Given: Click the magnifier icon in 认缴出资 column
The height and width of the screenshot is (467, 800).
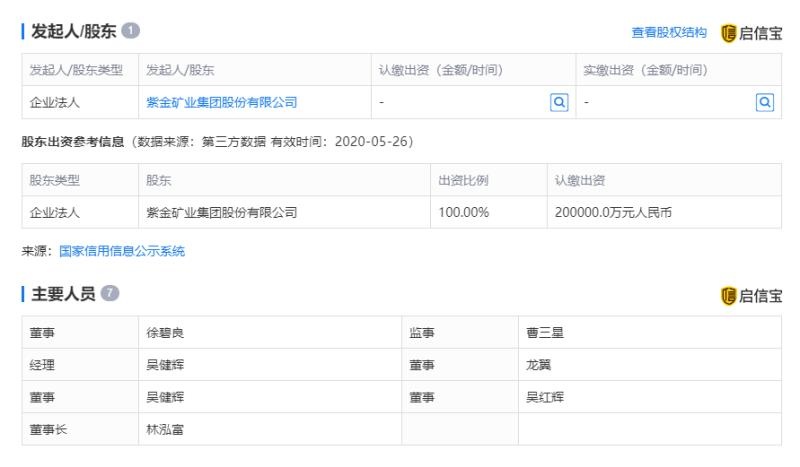Looking at the screenshot, I should click(x=559, y=102).
